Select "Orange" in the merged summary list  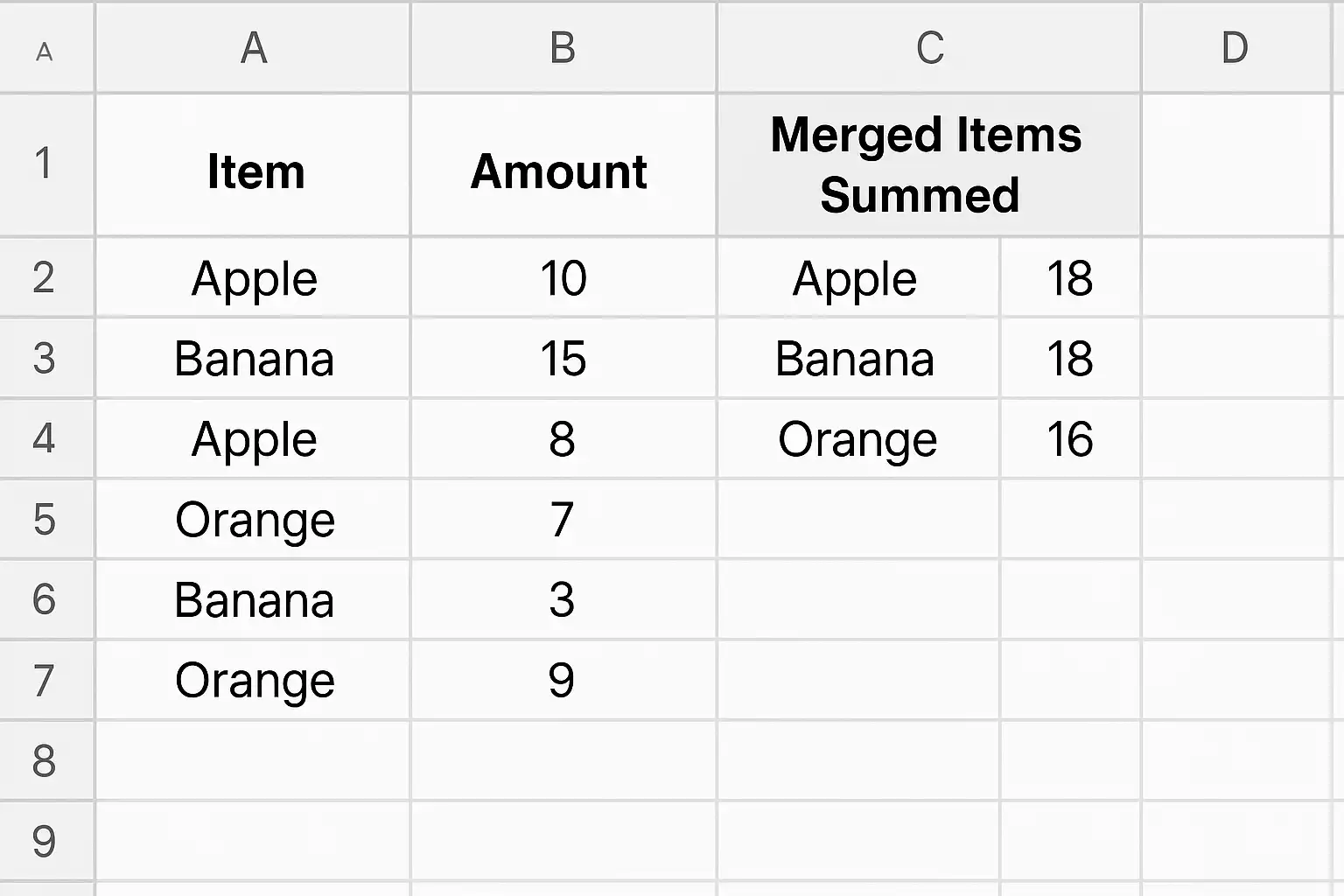pyautogui.click(x=857, y=439)
